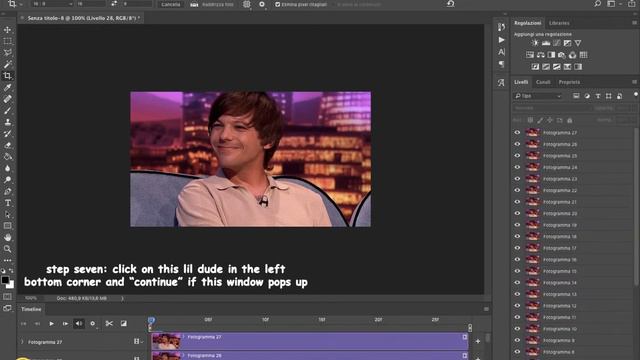Hide the Fotogramma 22 layer
This screenshot has width=640, height=360.
pos(517,190)
